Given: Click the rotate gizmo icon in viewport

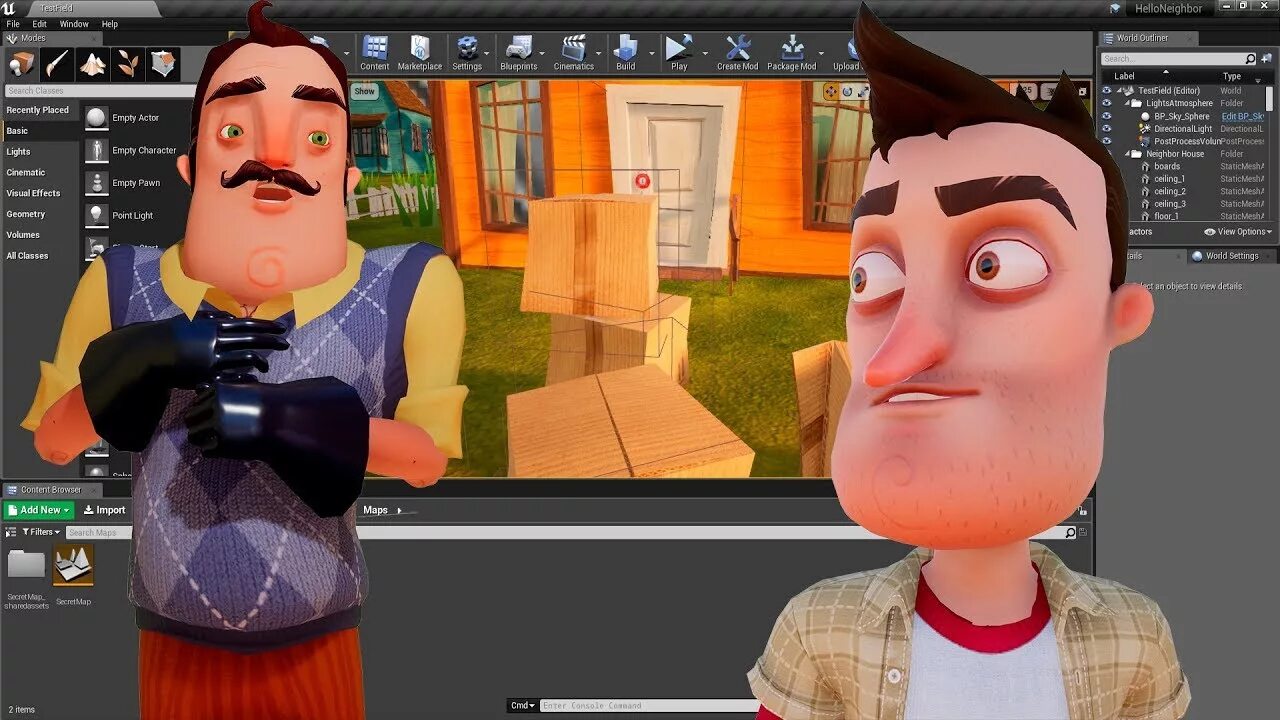Looking at the screenshot, I should tap(847, 91).
